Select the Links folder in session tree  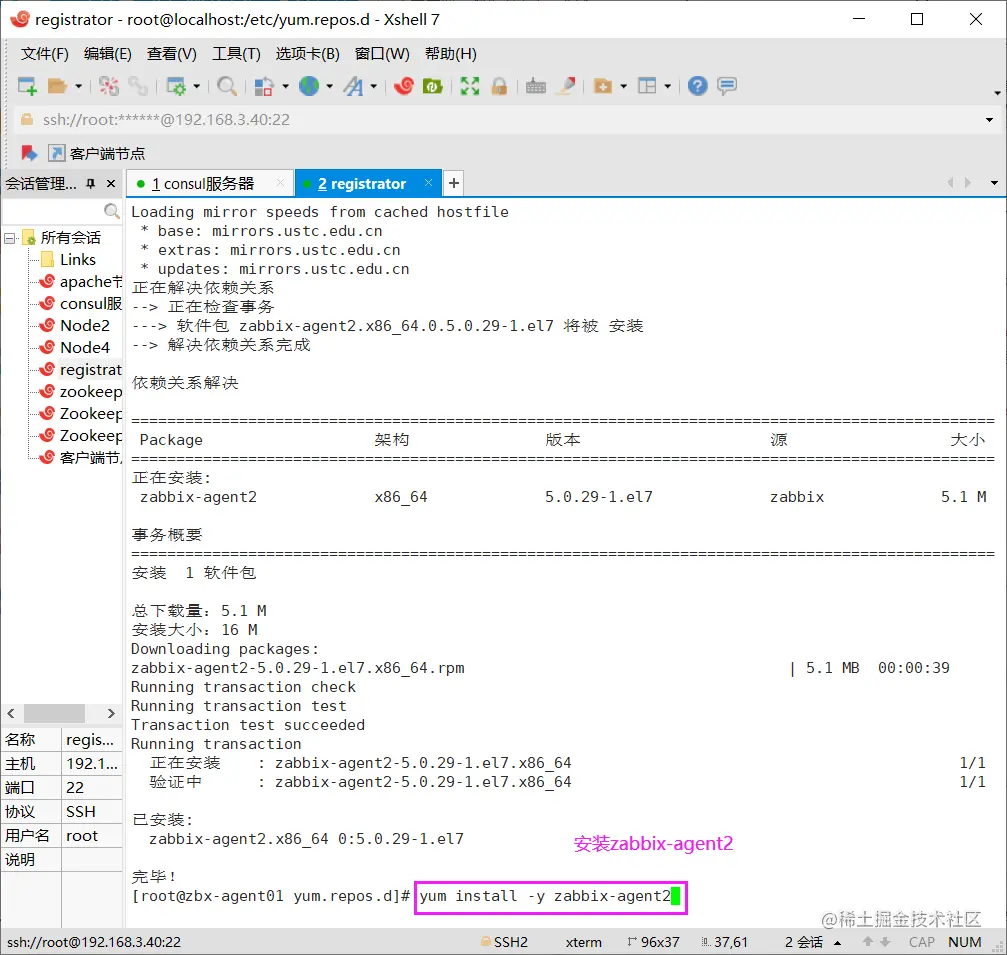[78, 259]
